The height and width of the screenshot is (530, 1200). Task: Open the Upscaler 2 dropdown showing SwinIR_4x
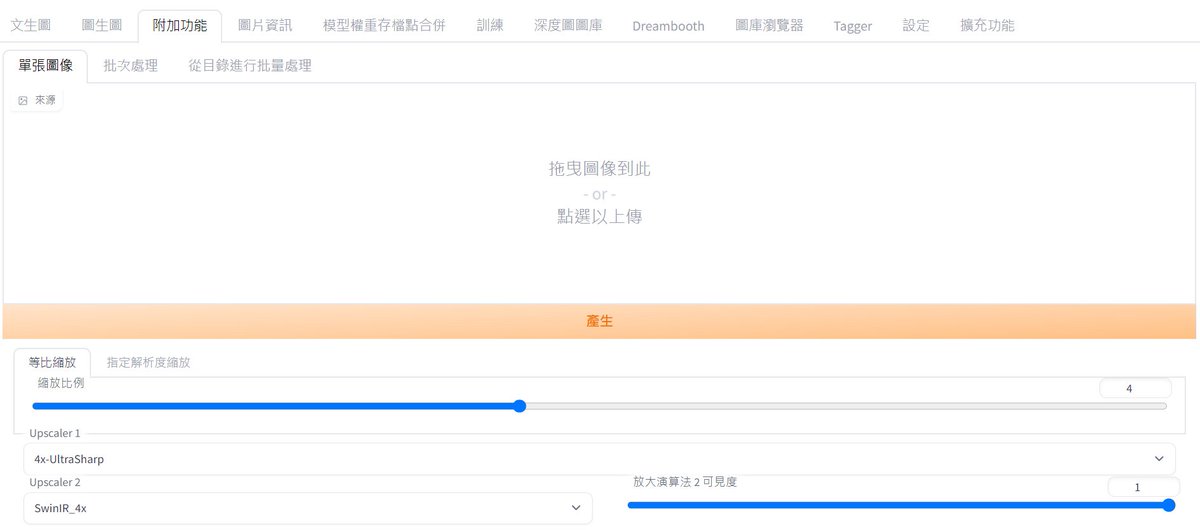pos(308,508)
